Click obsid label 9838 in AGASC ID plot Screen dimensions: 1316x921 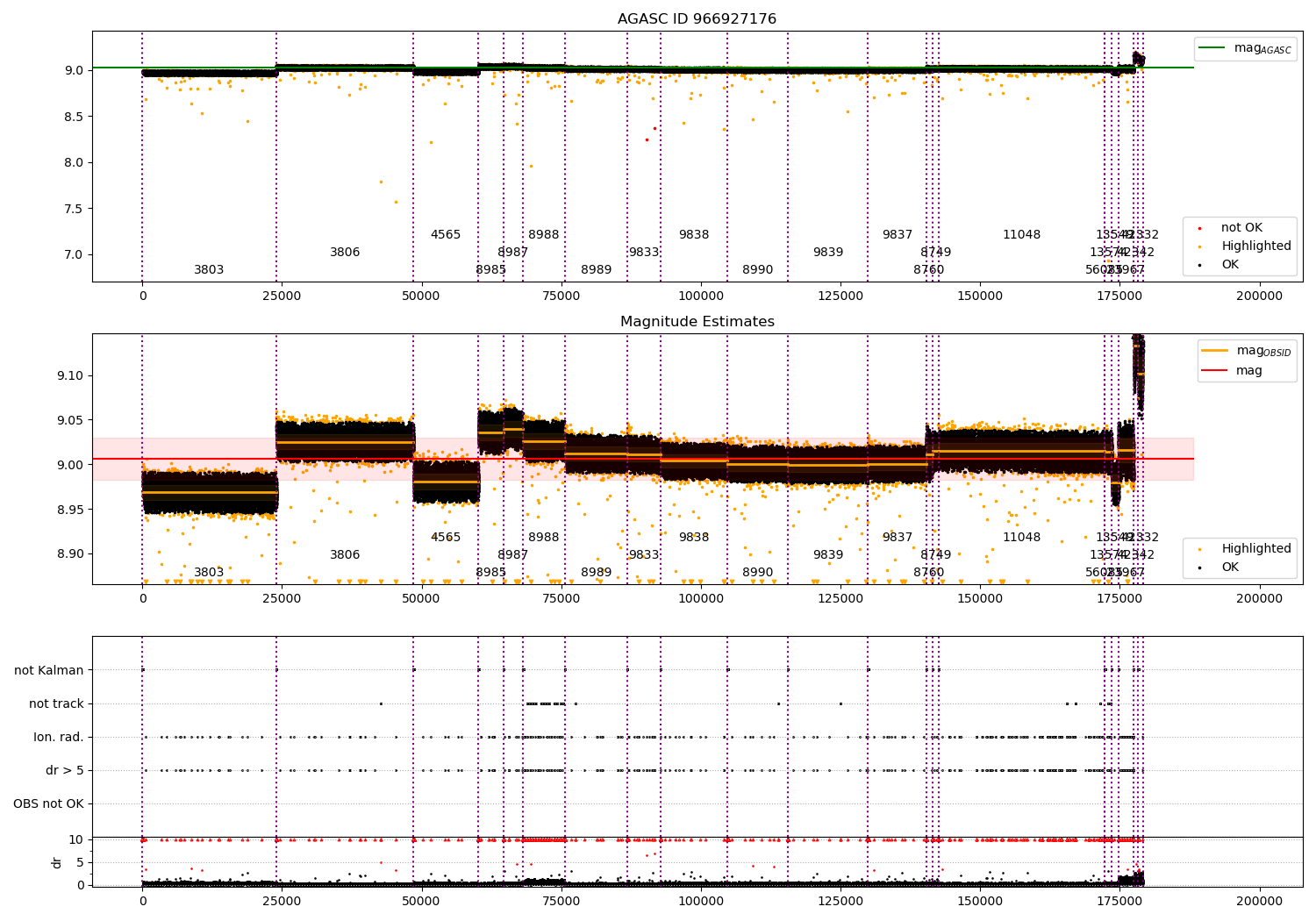694,235
